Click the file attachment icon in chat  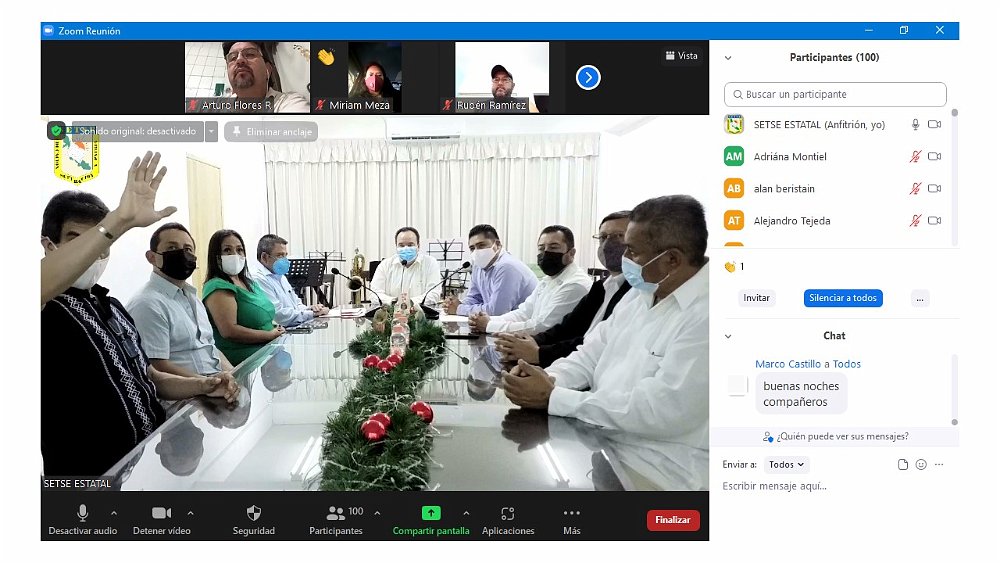pyautogui.click(x=903, y=464)
